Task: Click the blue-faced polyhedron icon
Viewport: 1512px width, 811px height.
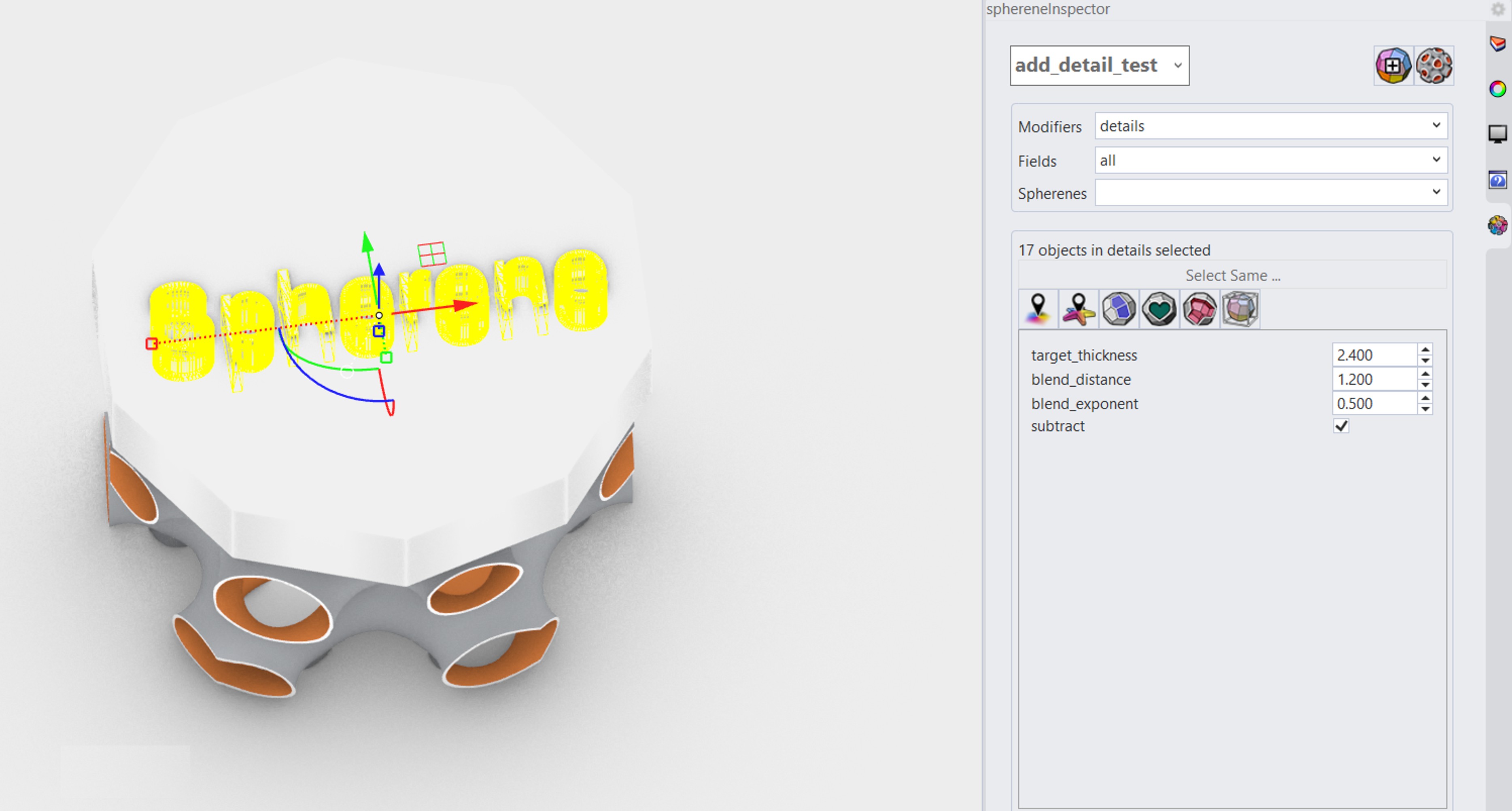Action: point(1119,309)
